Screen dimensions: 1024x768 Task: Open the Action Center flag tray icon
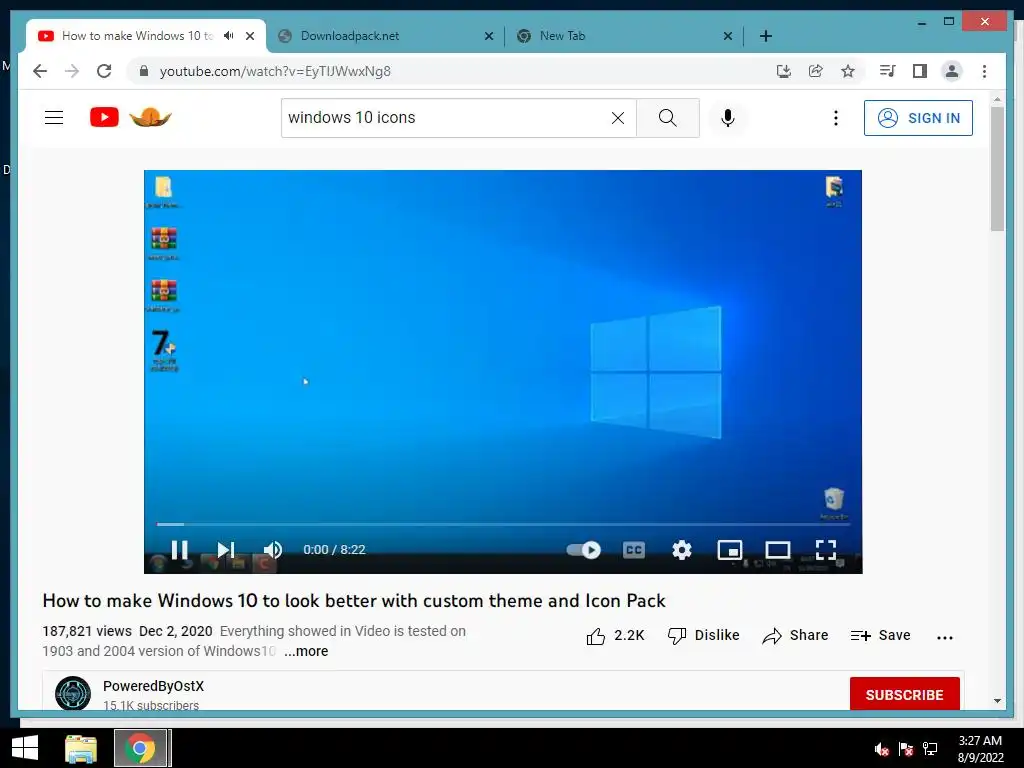[x=906, y=749]
